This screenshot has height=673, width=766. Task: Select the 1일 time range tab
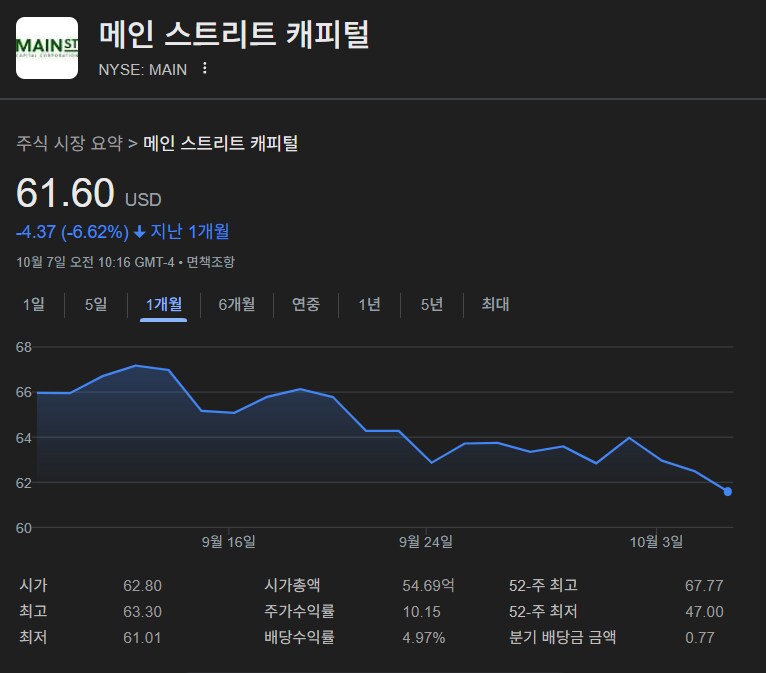click(x=34, y=304)
